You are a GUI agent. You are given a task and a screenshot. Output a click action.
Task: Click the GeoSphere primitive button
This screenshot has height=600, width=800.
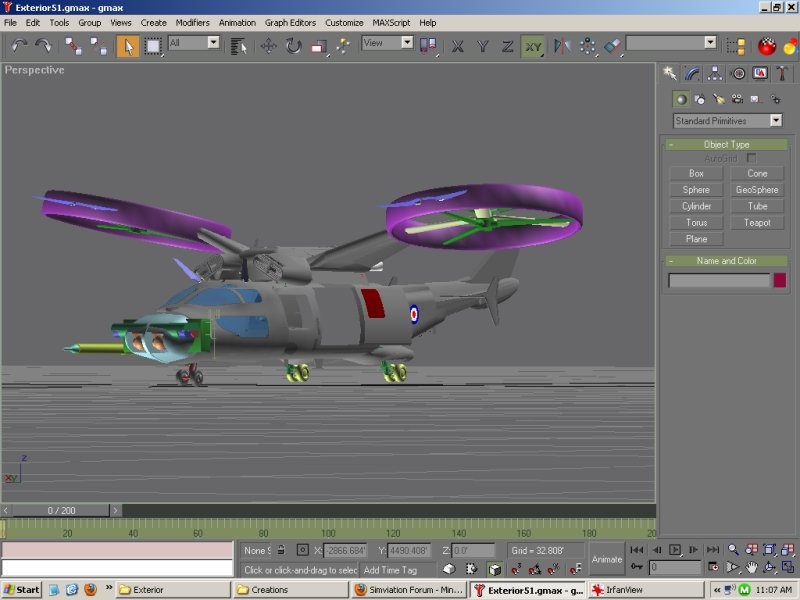757,190
